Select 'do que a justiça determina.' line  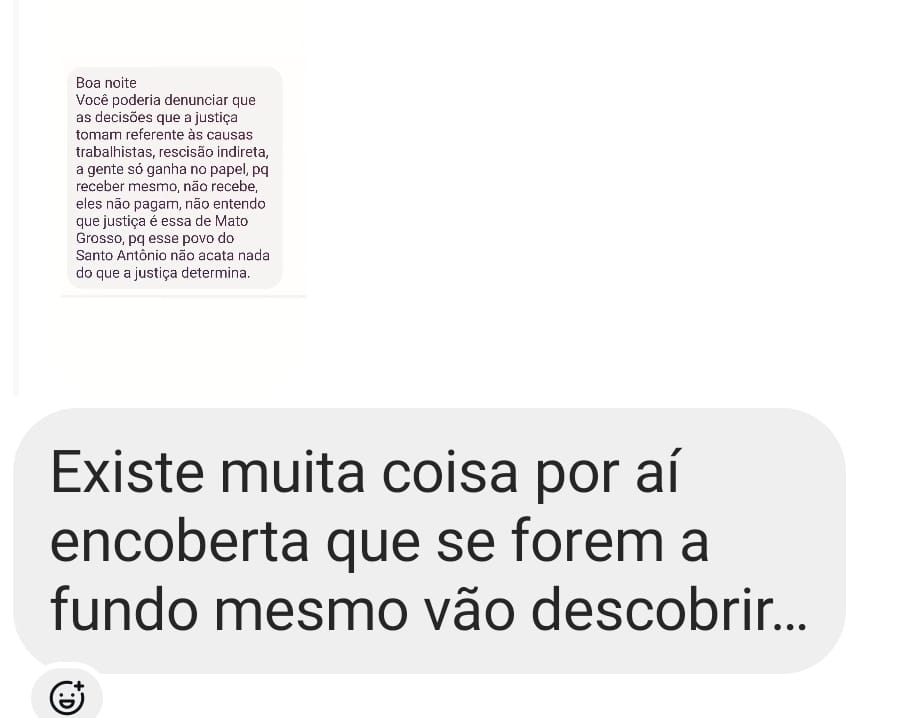163,273
